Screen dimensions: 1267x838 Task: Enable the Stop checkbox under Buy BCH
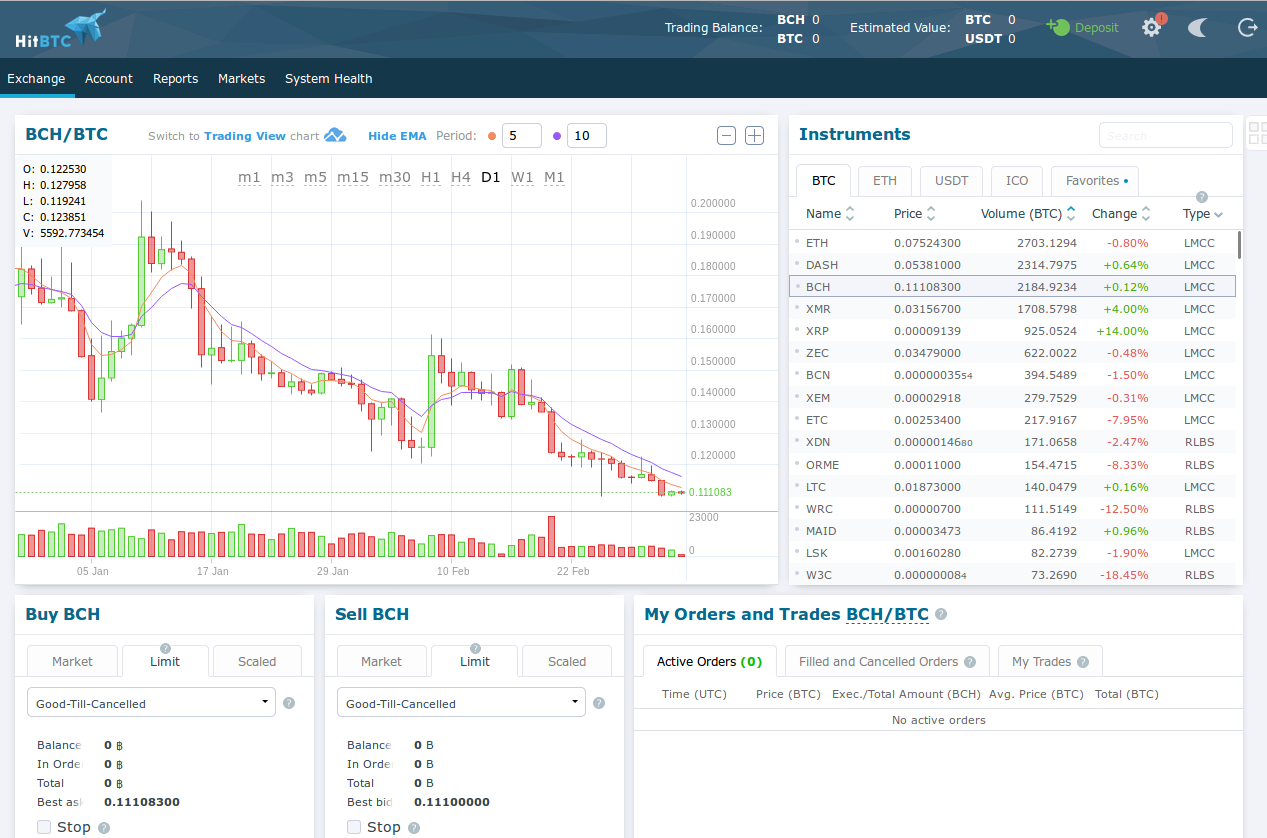(44, 827)
